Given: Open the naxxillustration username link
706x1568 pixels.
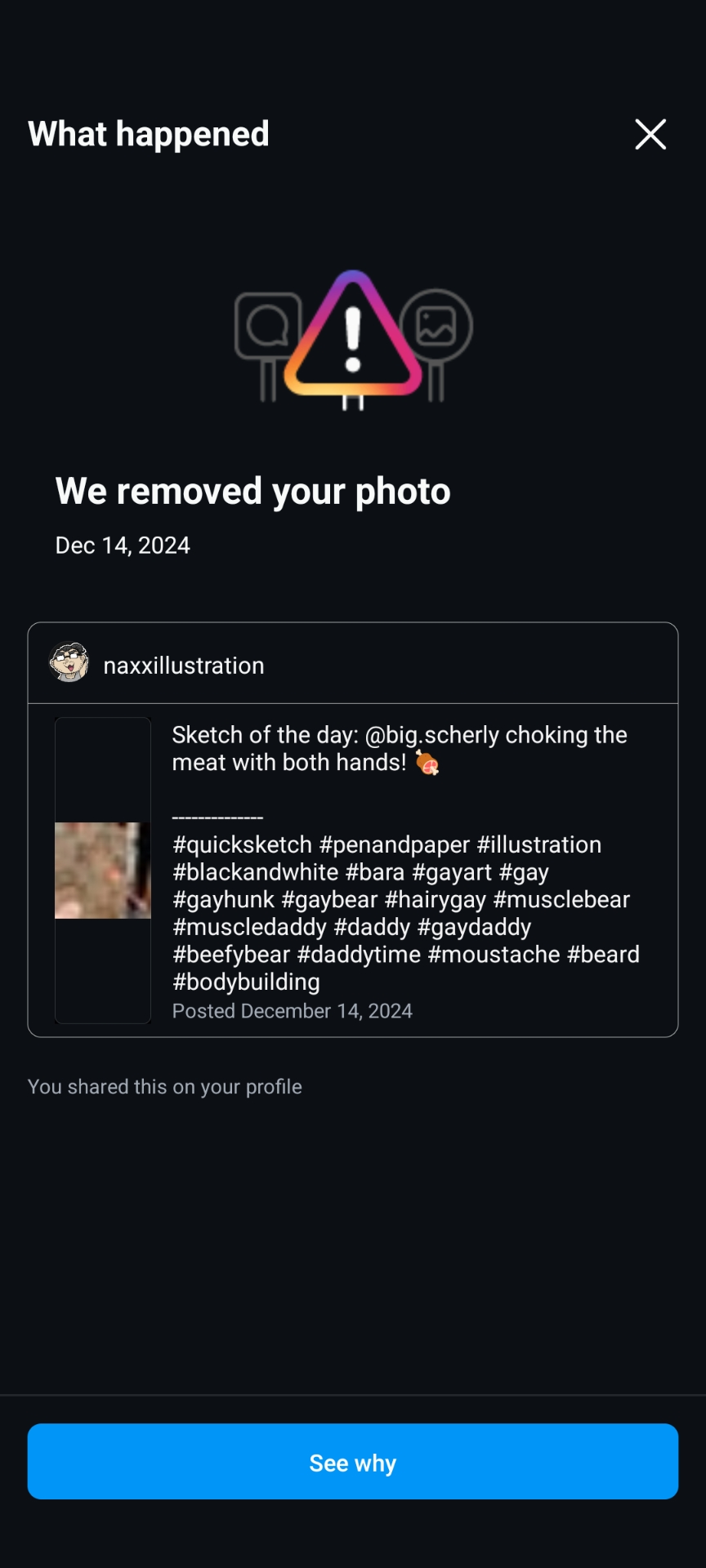Looking at the screenshot, I should [184, 666].
